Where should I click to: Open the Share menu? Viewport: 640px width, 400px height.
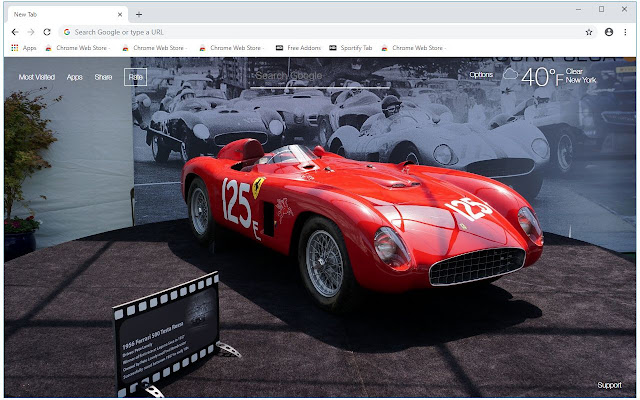[x=103, y=77]
